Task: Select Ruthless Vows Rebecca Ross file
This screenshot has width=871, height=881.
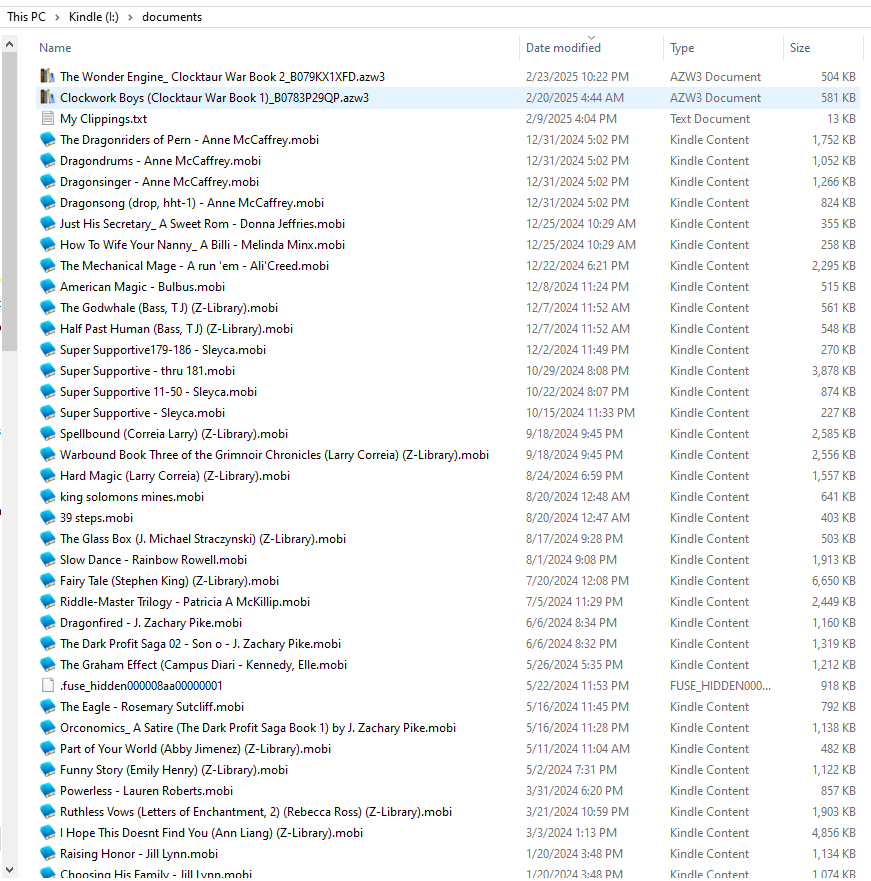Action: coord(256,812)
